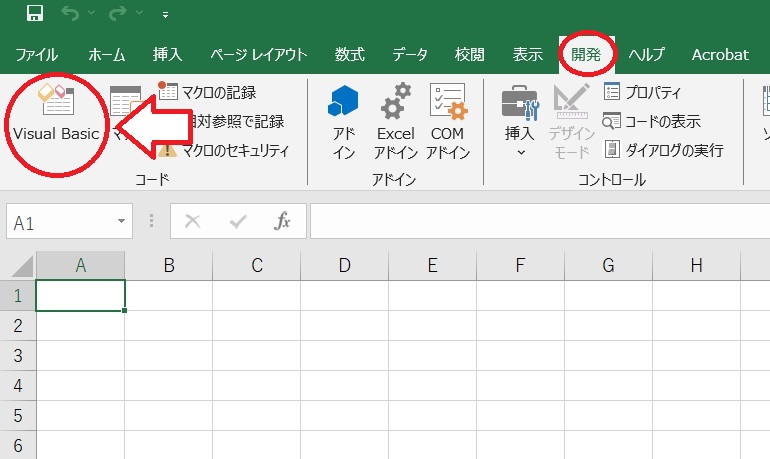Click the マクロの記録 icon
770x459 pixels.
click(168, 91)
